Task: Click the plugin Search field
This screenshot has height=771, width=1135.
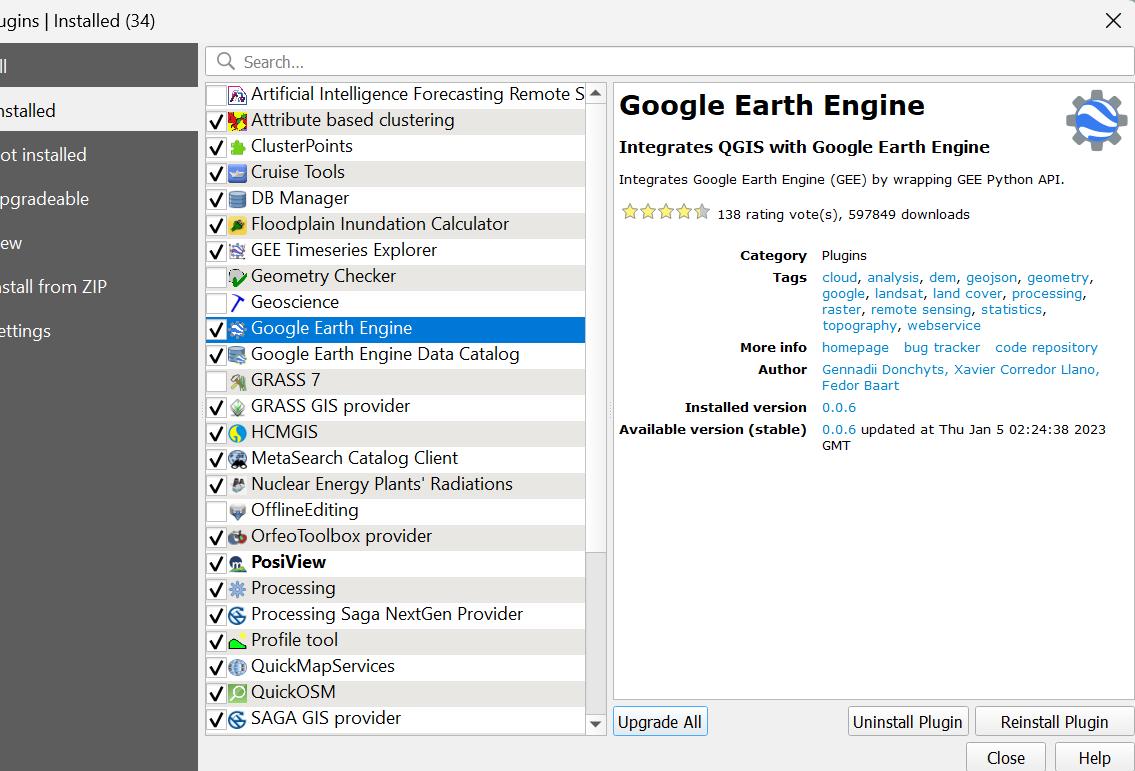Action: (670, 62)
